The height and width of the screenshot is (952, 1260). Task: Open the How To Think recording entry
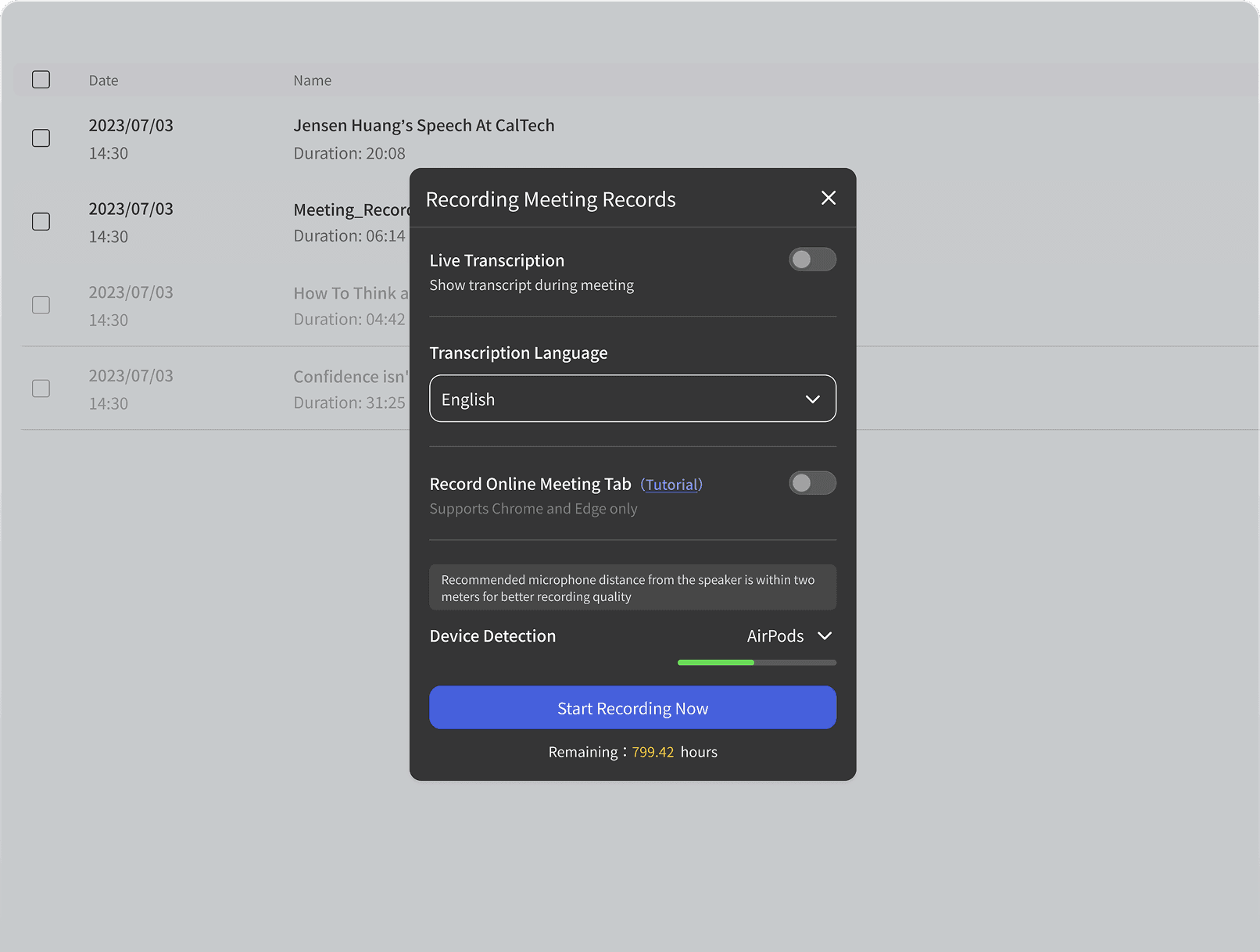(x=350, y=294)
